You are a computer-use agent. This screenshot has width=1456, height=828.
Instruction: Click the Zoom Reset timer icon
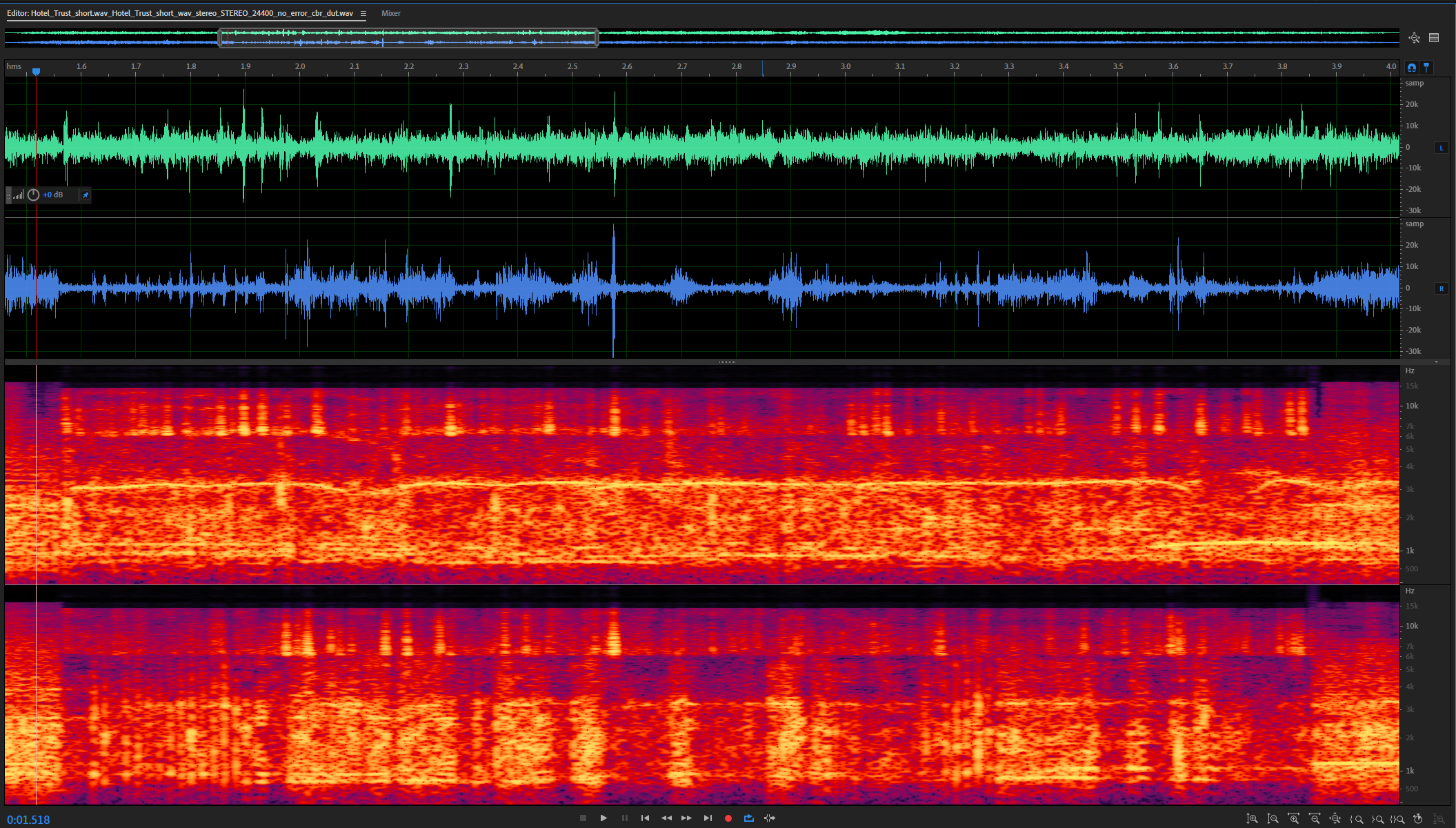(1418, 818)
